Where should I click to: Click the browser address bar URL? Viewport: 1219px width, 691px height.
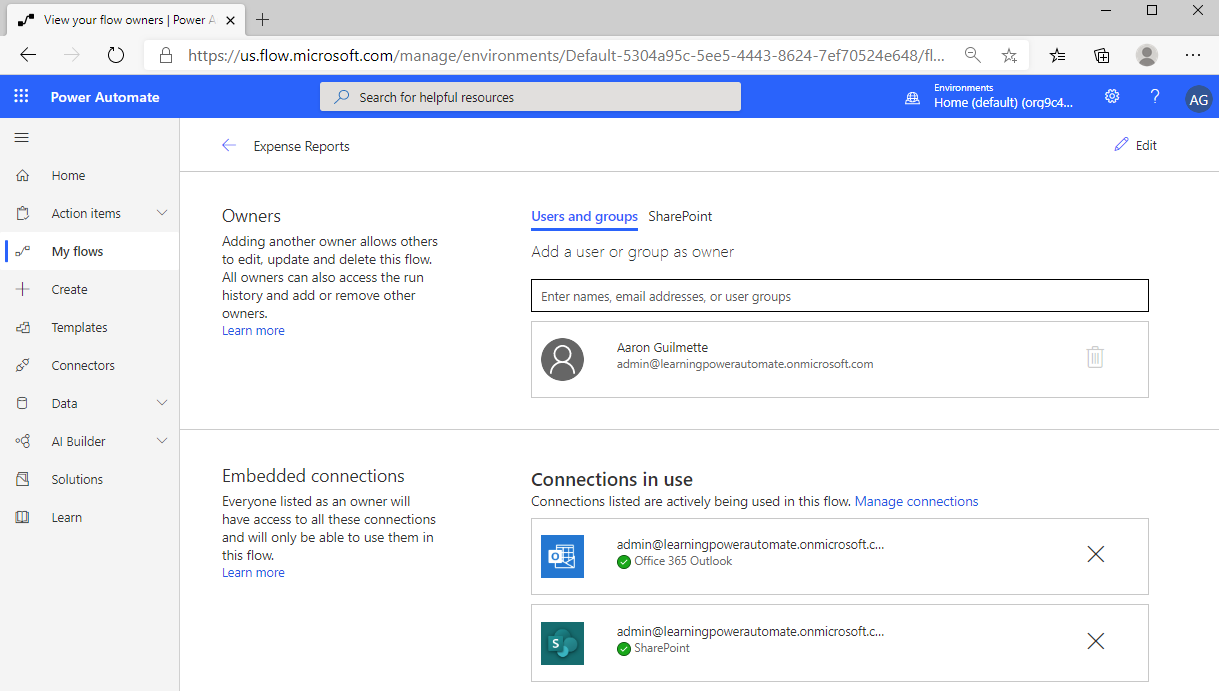[566, 56]
